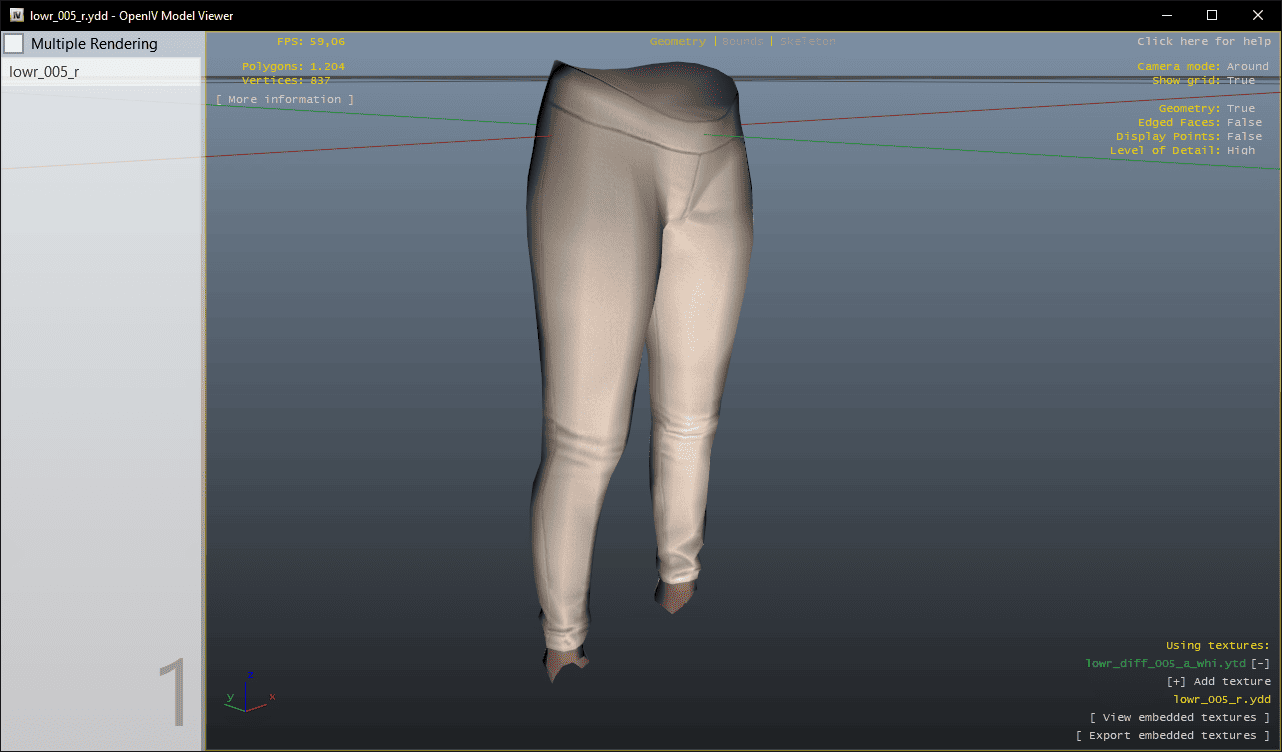Select lowr_005_r in the model list

click(x=44, y=72)
